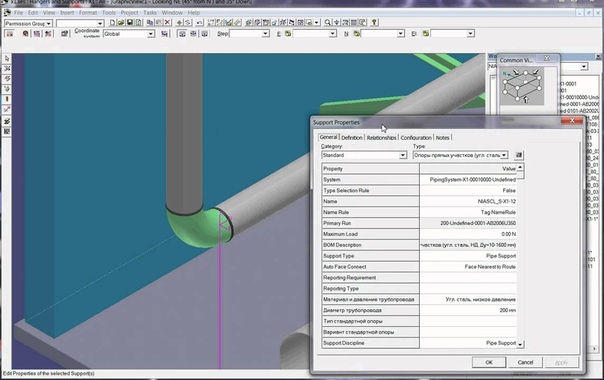The height and width of the screenshot is (380, 604).
Task: Click the Cancel button
Action: 525,362
